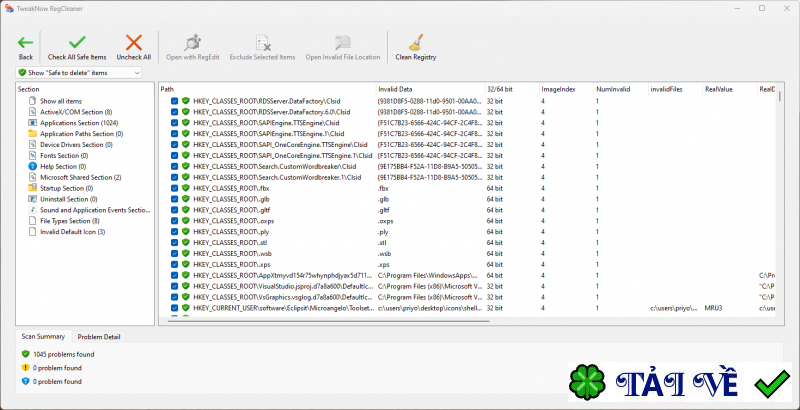This screenshot has width=800, height=410.
Task: Click green shield on RDSServer.DataFactory\Clsid row
Action: click(186, 101)
